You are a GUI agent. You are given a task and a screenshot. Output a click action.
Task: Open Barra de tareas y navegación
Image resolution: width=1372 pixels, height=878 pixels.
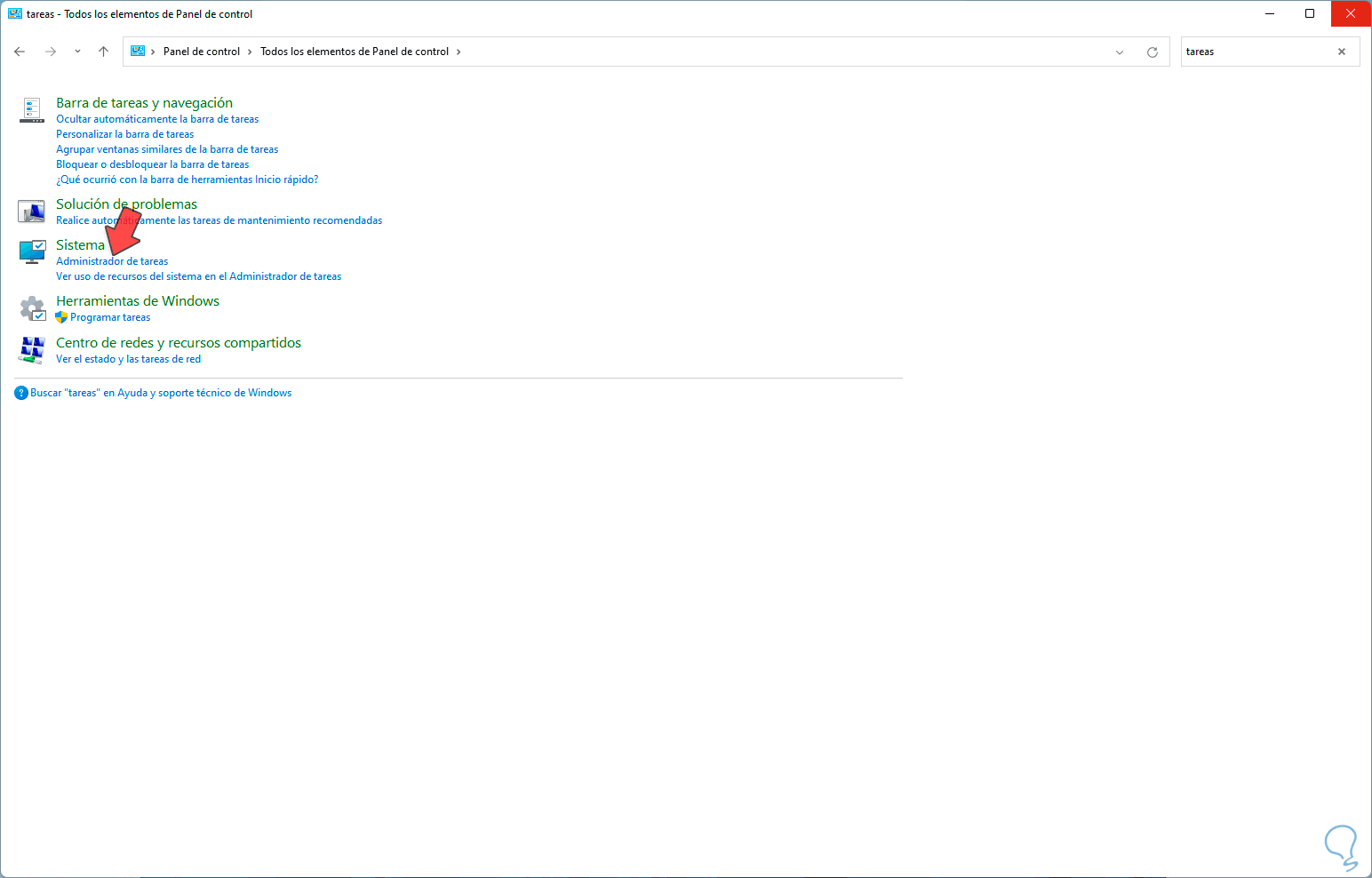click(x=144, y=103)
